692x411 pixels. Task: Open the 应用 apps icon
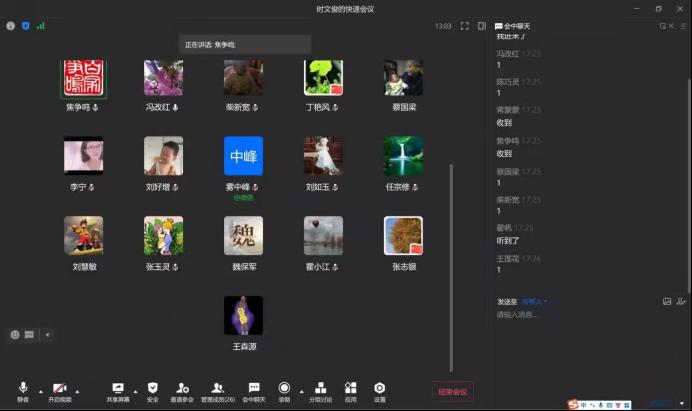pos(350,390)
